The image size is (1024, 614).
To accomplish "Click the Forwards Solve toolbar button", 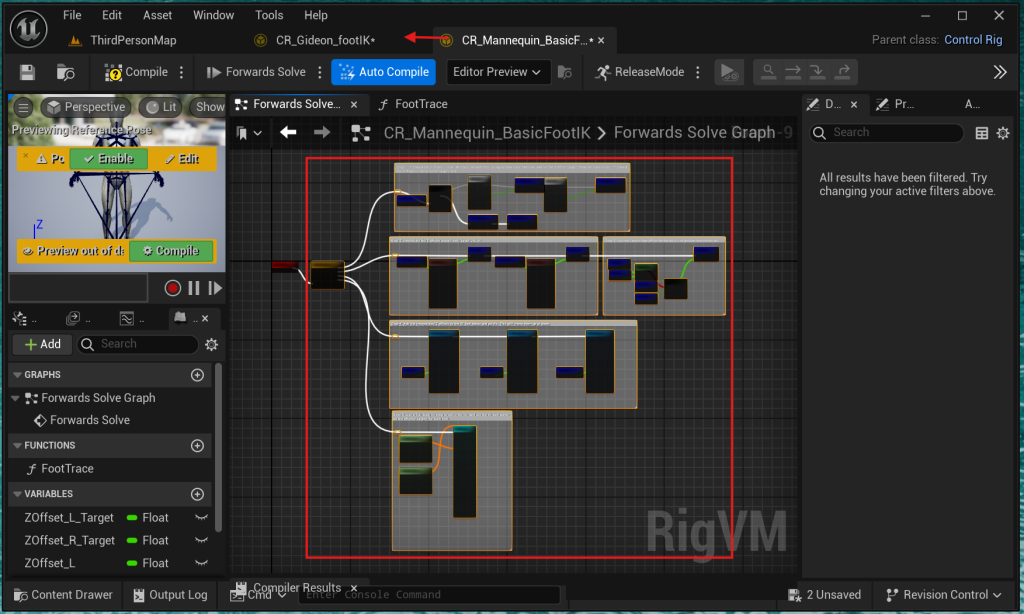I will click(x=256, y=72).
